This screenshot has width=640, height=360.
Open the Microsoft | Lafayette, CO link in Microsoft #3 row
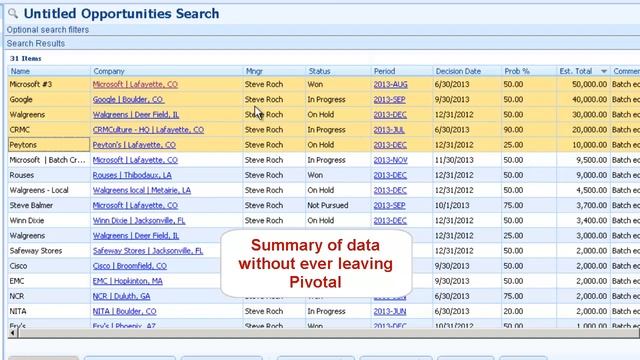(x=135, y=84)
